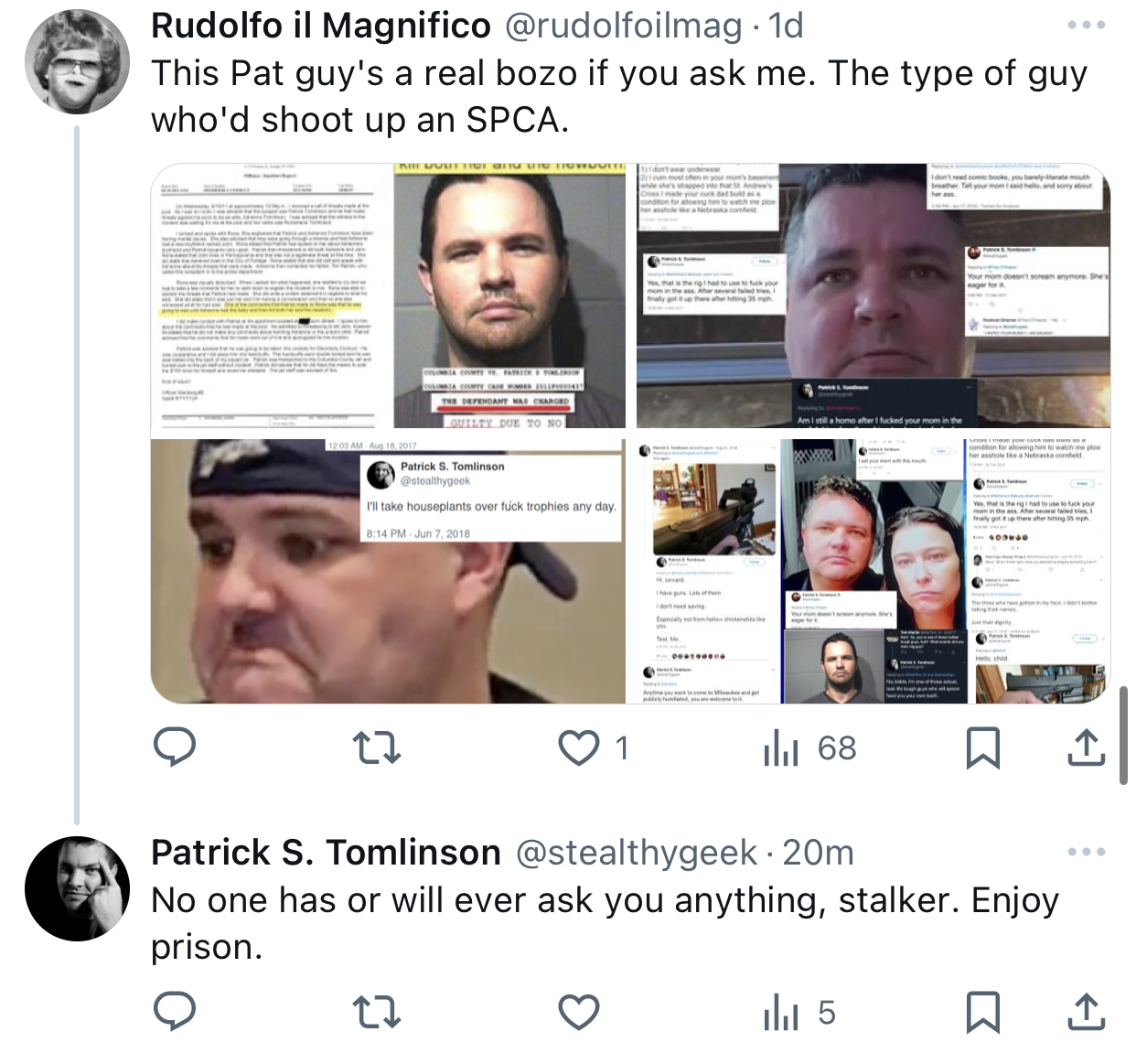Share the Rudolfo il Magnifico tweet

pos(1086,747)
